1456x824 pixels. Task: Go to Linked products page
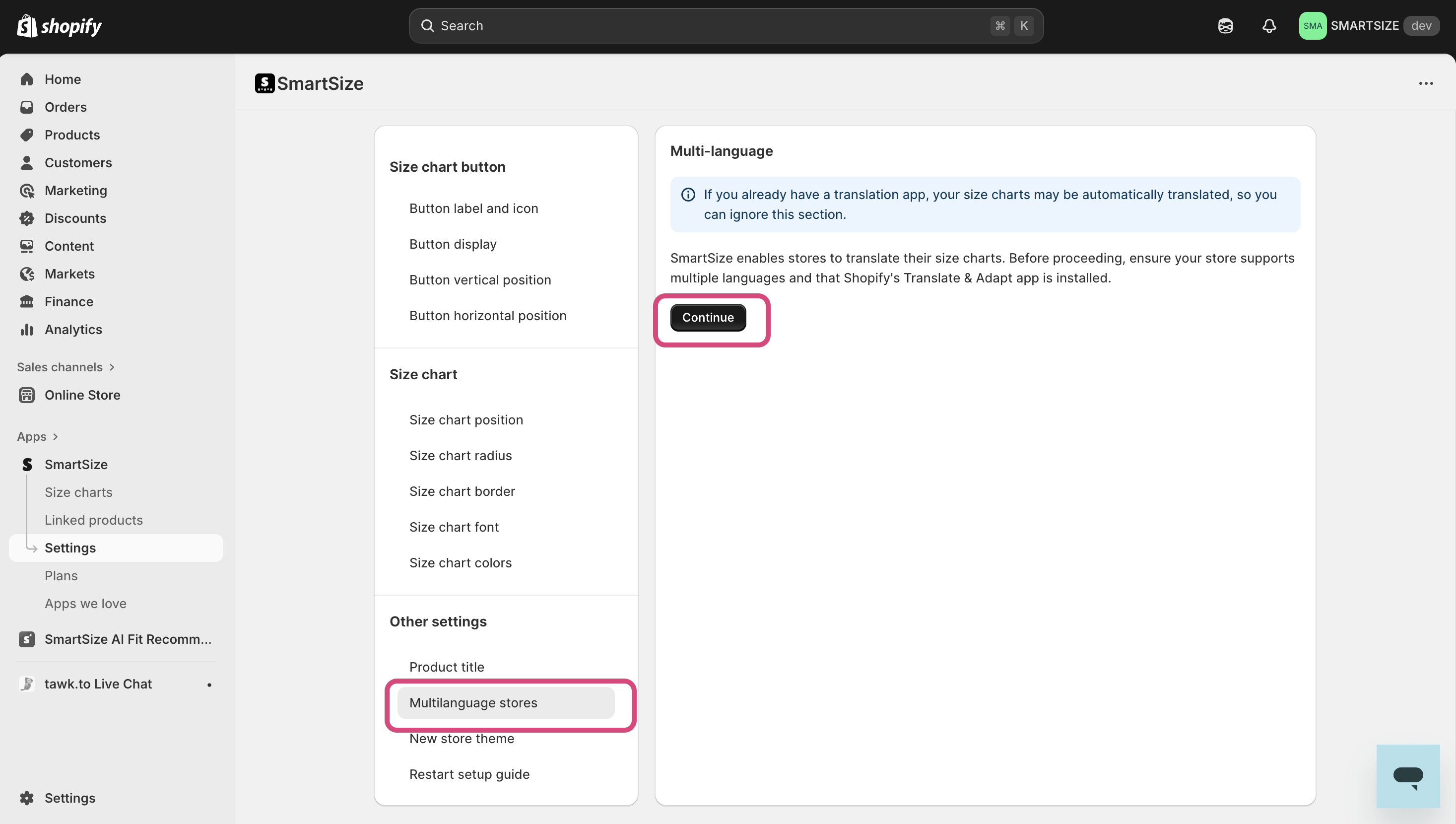point(93,520)
